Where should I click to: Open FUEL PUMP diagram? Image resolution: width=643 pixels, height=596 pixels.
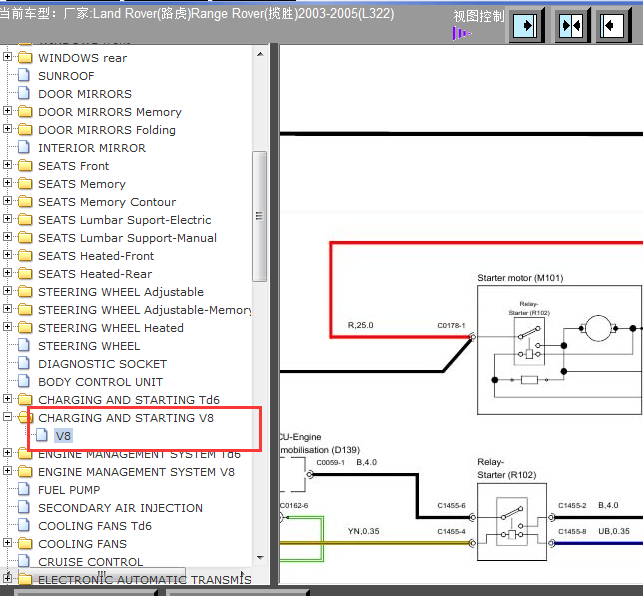(x=69, y=490)
